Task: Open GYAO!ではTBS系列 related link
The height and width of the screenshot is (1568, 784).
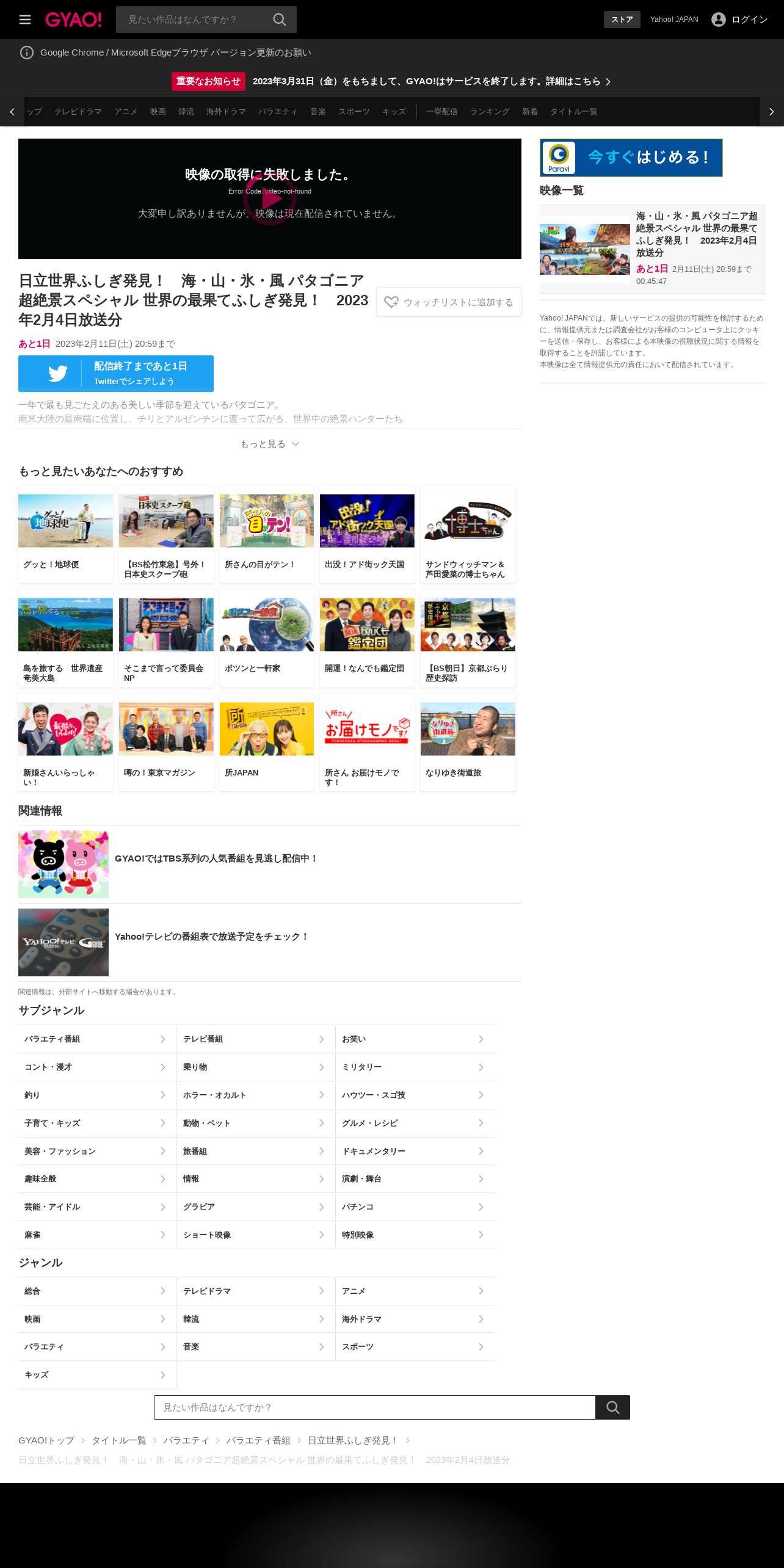Action: 217,858
